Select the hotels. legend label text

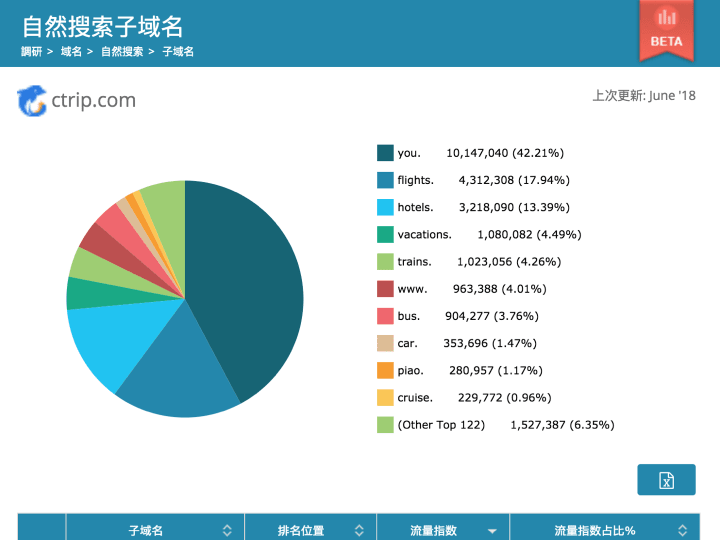416,207
